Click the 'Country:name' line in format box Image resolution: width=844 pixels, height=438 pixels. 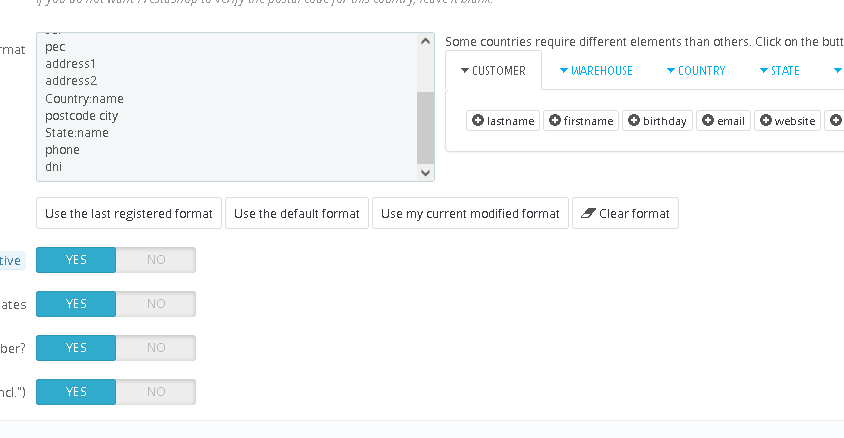pos(85,98)
